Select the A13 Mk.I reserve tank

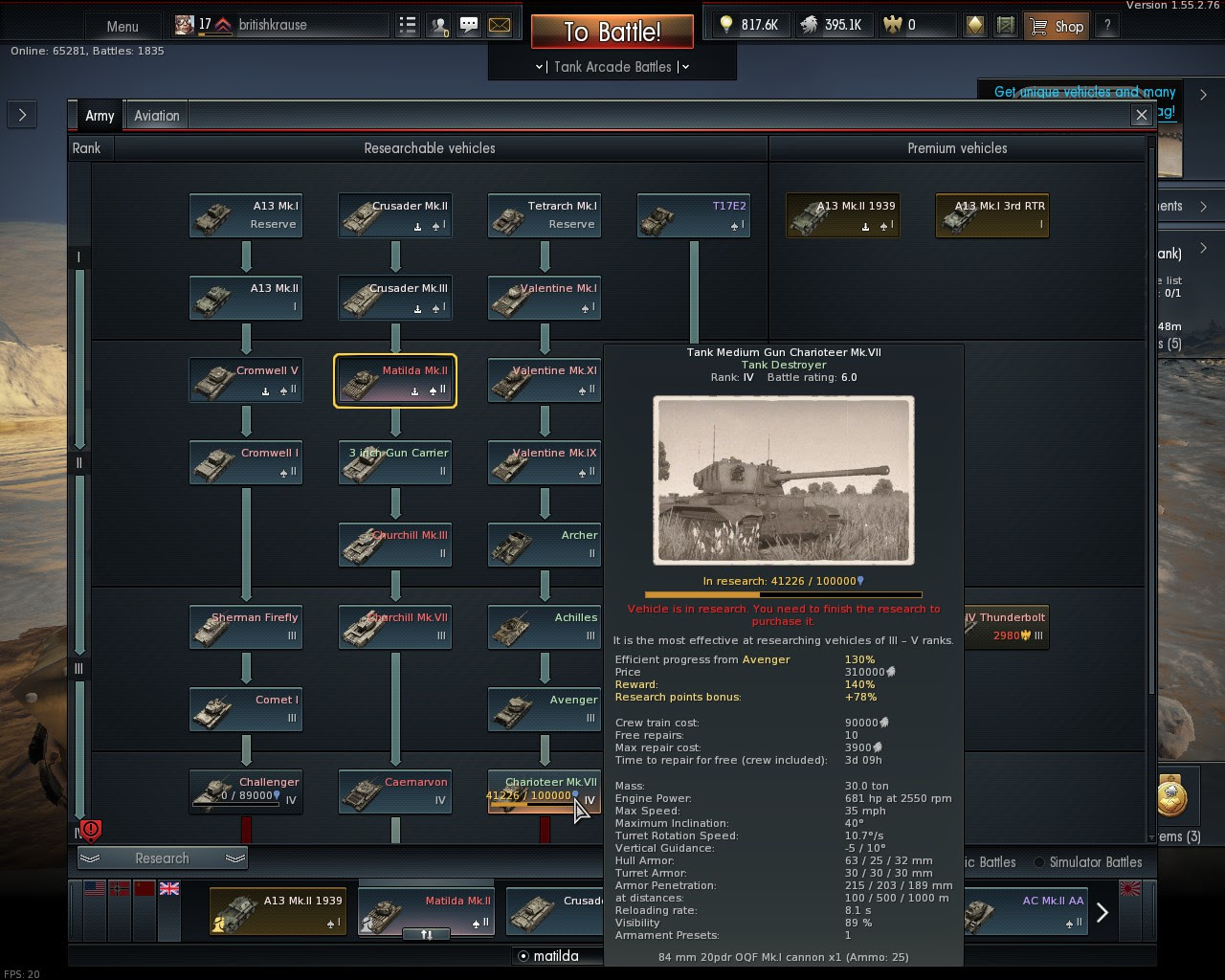tap(246, 215)
